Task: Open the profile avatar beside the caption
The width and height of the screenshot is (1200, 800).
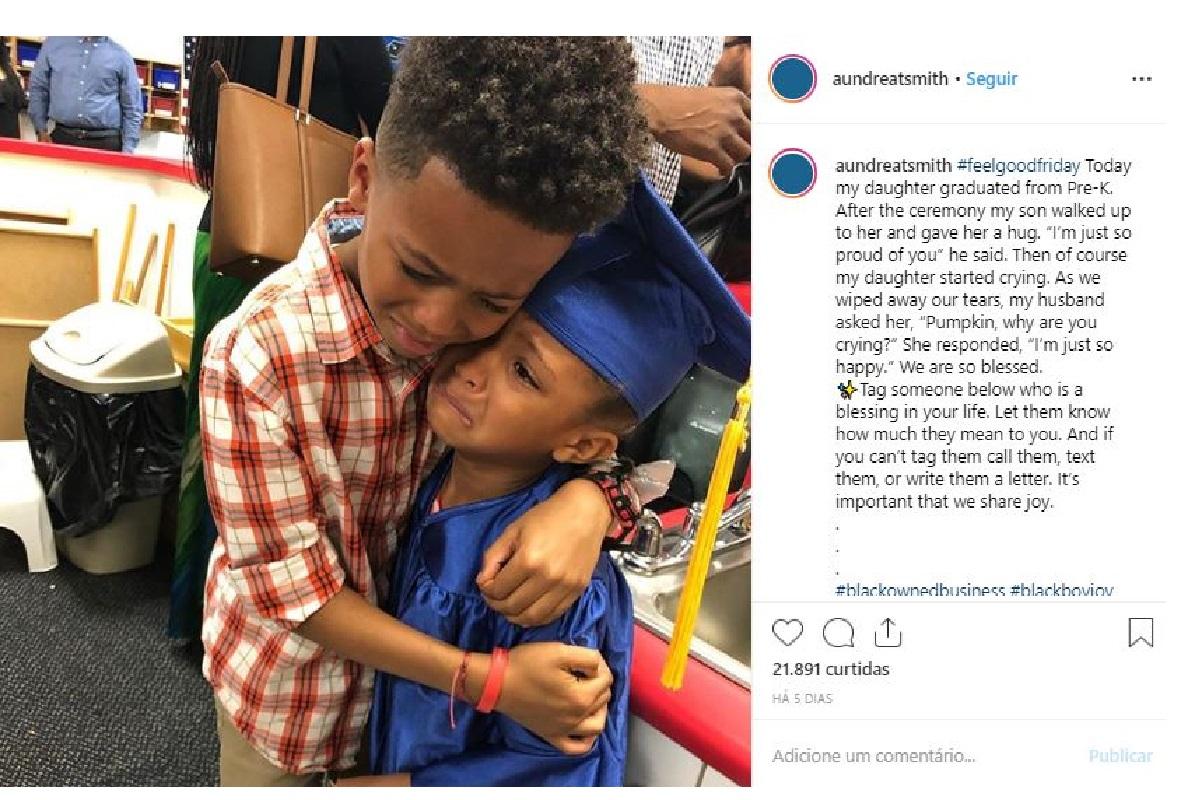Action: [x=793, y=173]
